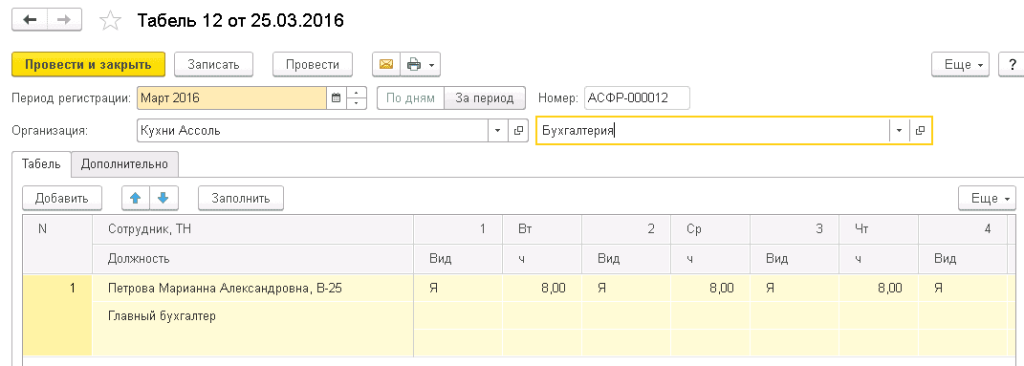Image resolution: width=1024 pixels, height=366 pixels.
Task: Select day 1 hours cell 8,00
Action: click(542, 288)
